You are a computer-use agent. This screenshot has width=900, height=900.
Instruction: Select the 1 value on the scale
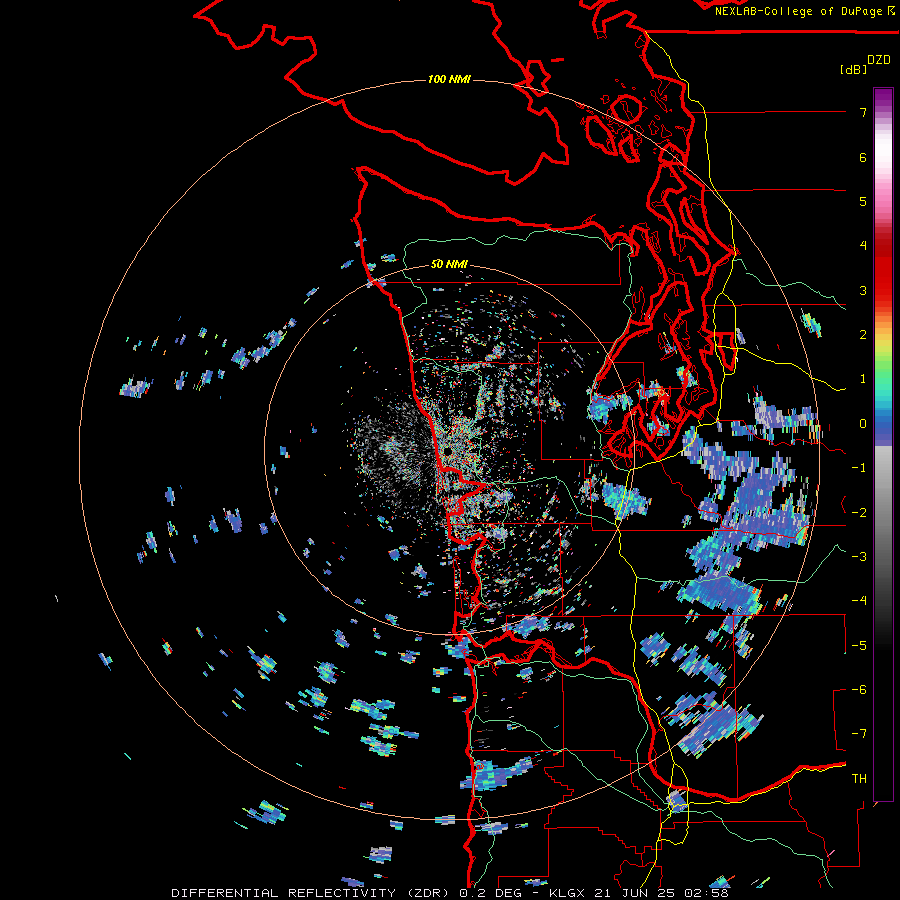pyautogui.click(x=863, y=379)
